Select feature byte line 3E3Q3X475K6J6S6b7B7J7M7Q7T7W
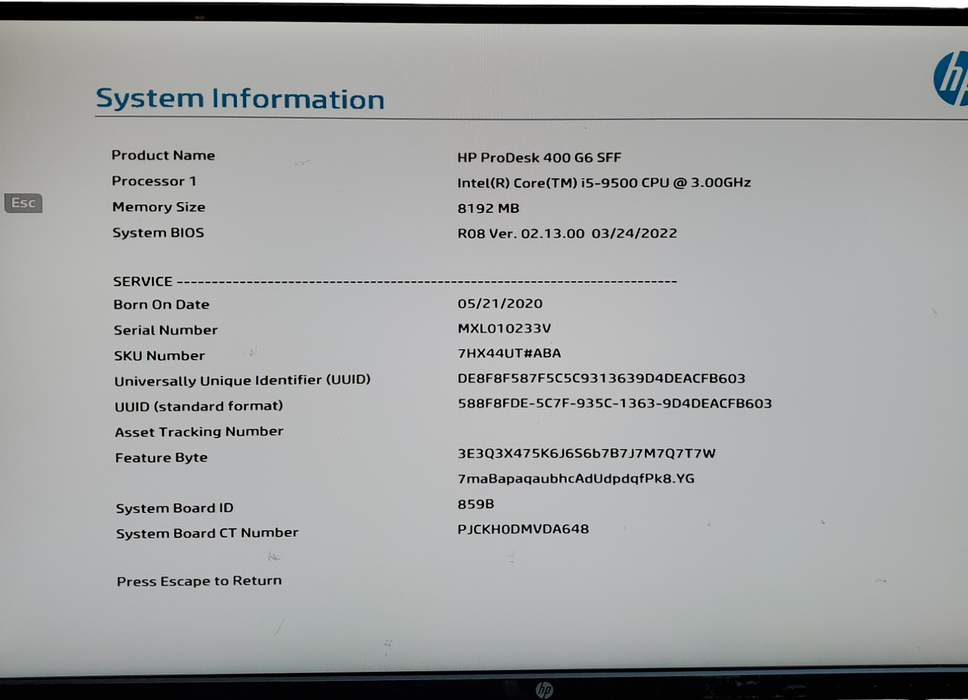This screenshot has width=968, height=700. [x=586, y=454]
